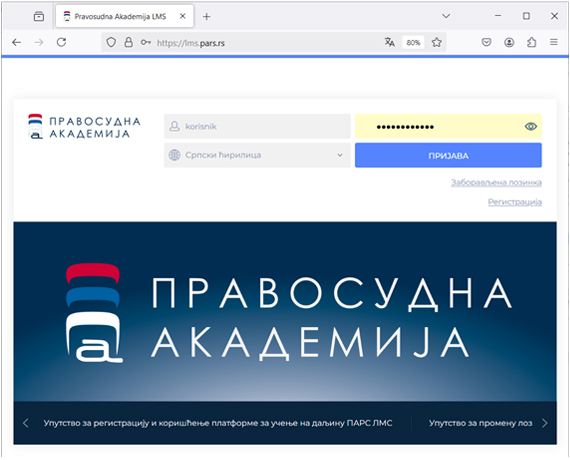The height and width of the screenshot is (460, 570).
Task: Select the Pravosudna Akademija LMS tab
Action: [x=125, y=16]
